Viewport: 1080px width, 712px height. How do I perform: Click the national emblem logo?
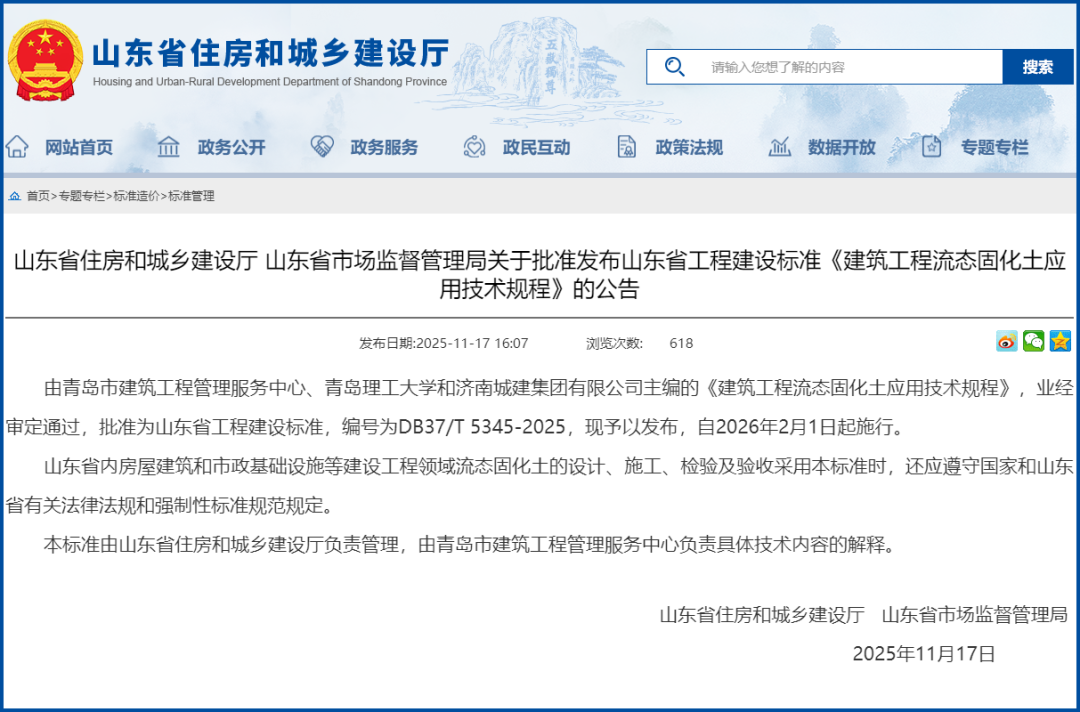point(45,59)
